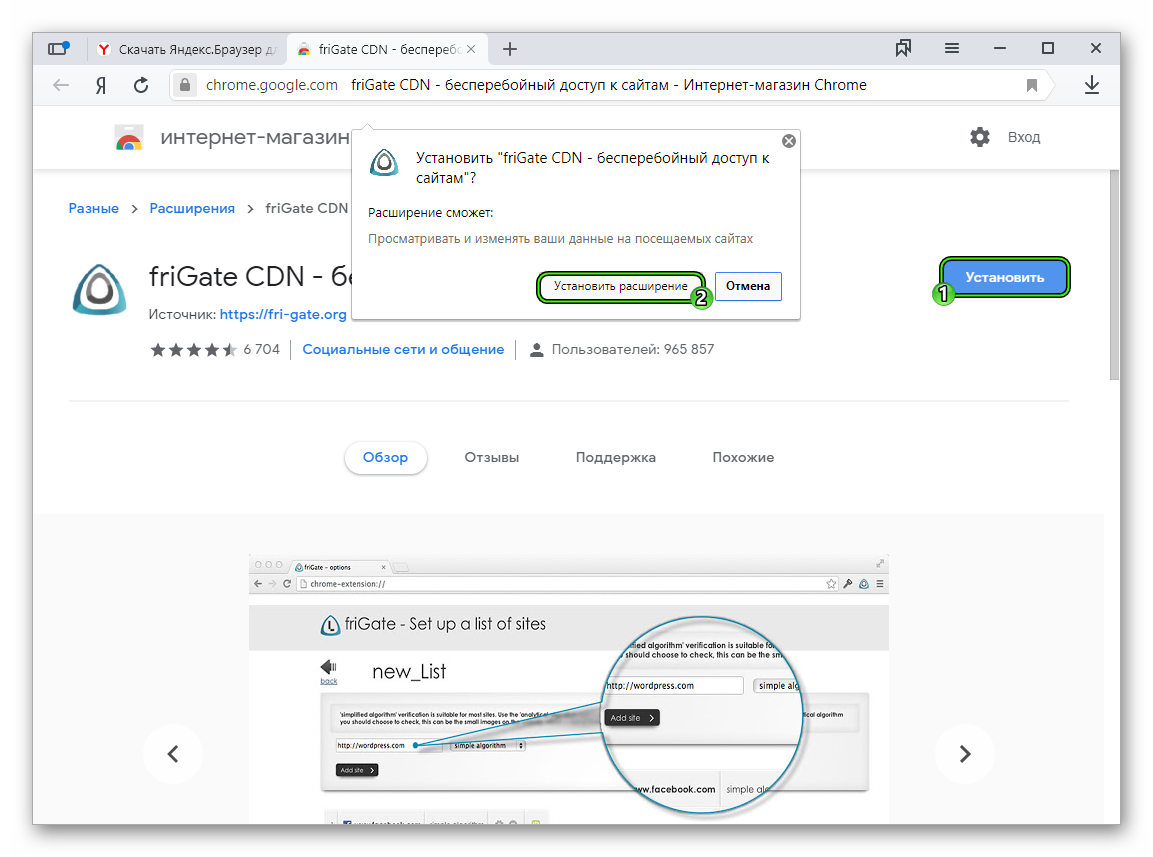Show next screenshot with right chevron

pos(965,753)
